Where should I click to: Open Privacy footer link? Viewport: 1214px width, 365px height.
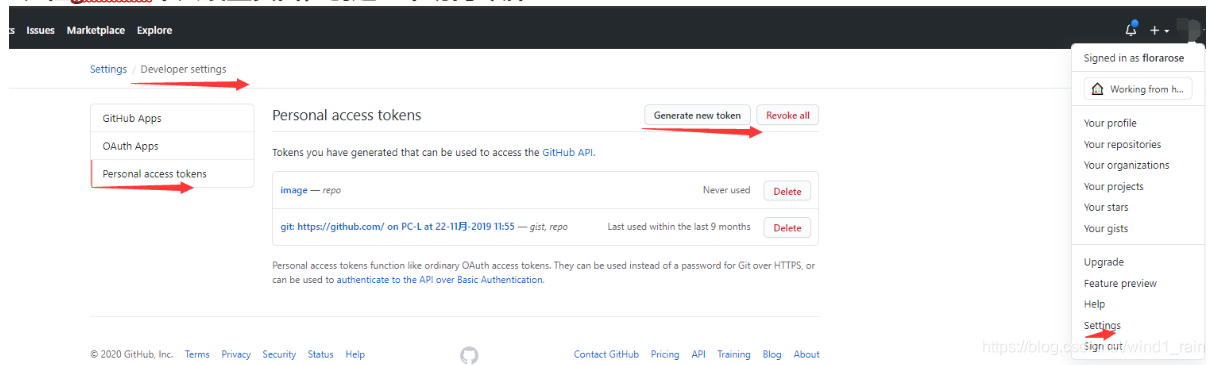236,354
